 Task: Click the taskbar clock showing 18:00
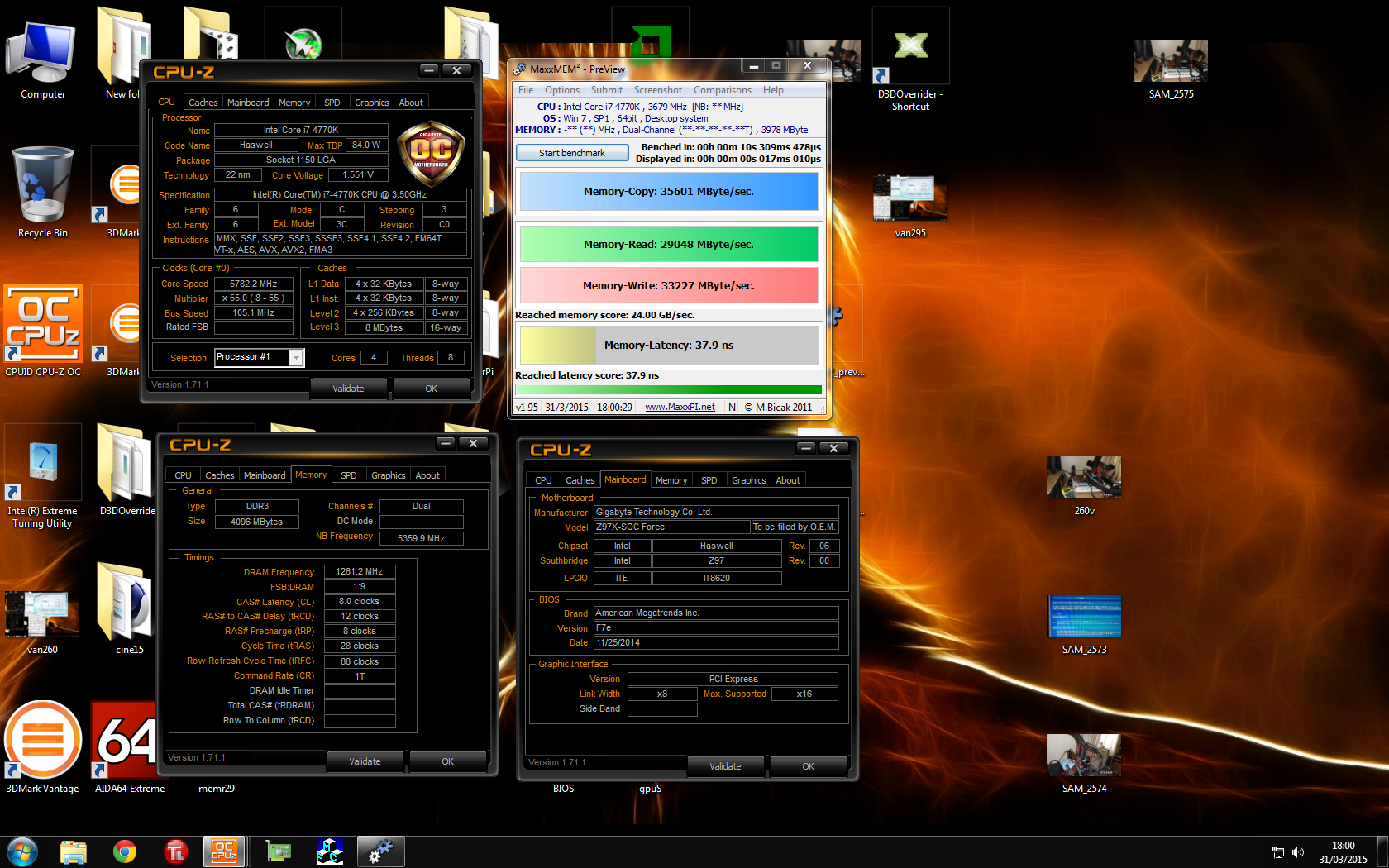1343,852
